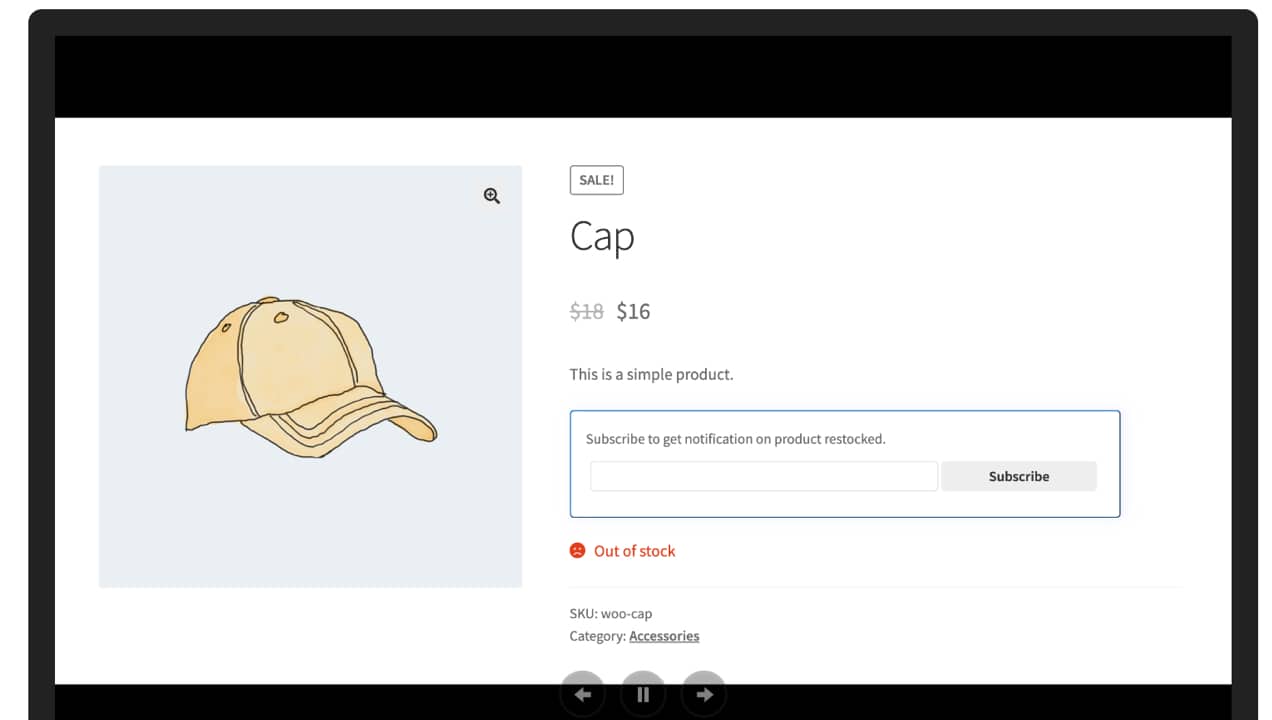This screenshot has width=1272, height=720.
Task: Click the SALE! badge
Action: tap(597, 180)
